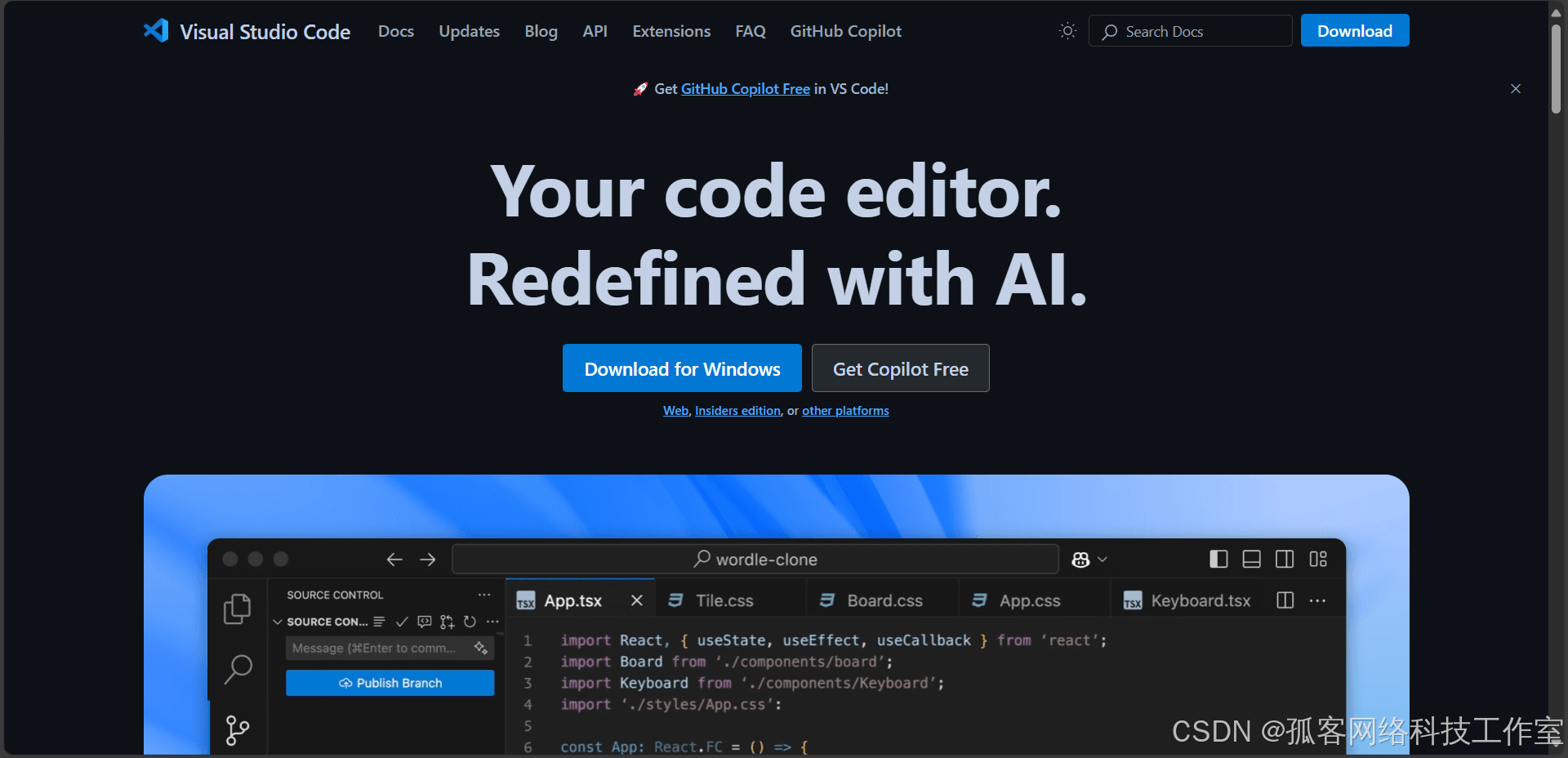Click the Copilot icon next to the search bar

tap(1081, 560)
